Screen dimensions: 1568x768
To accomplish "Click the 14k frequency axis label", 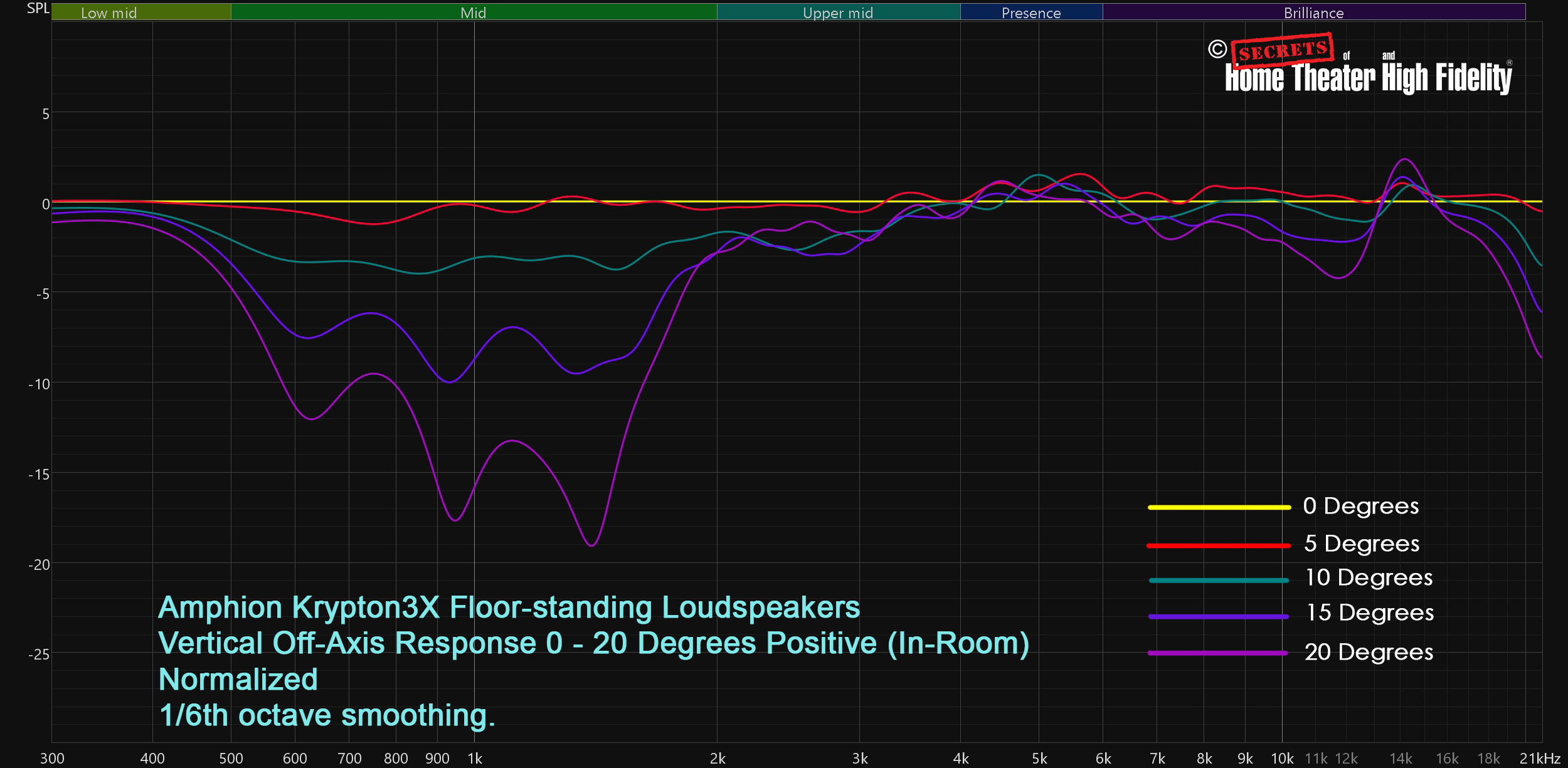I will pos(1401,759).
